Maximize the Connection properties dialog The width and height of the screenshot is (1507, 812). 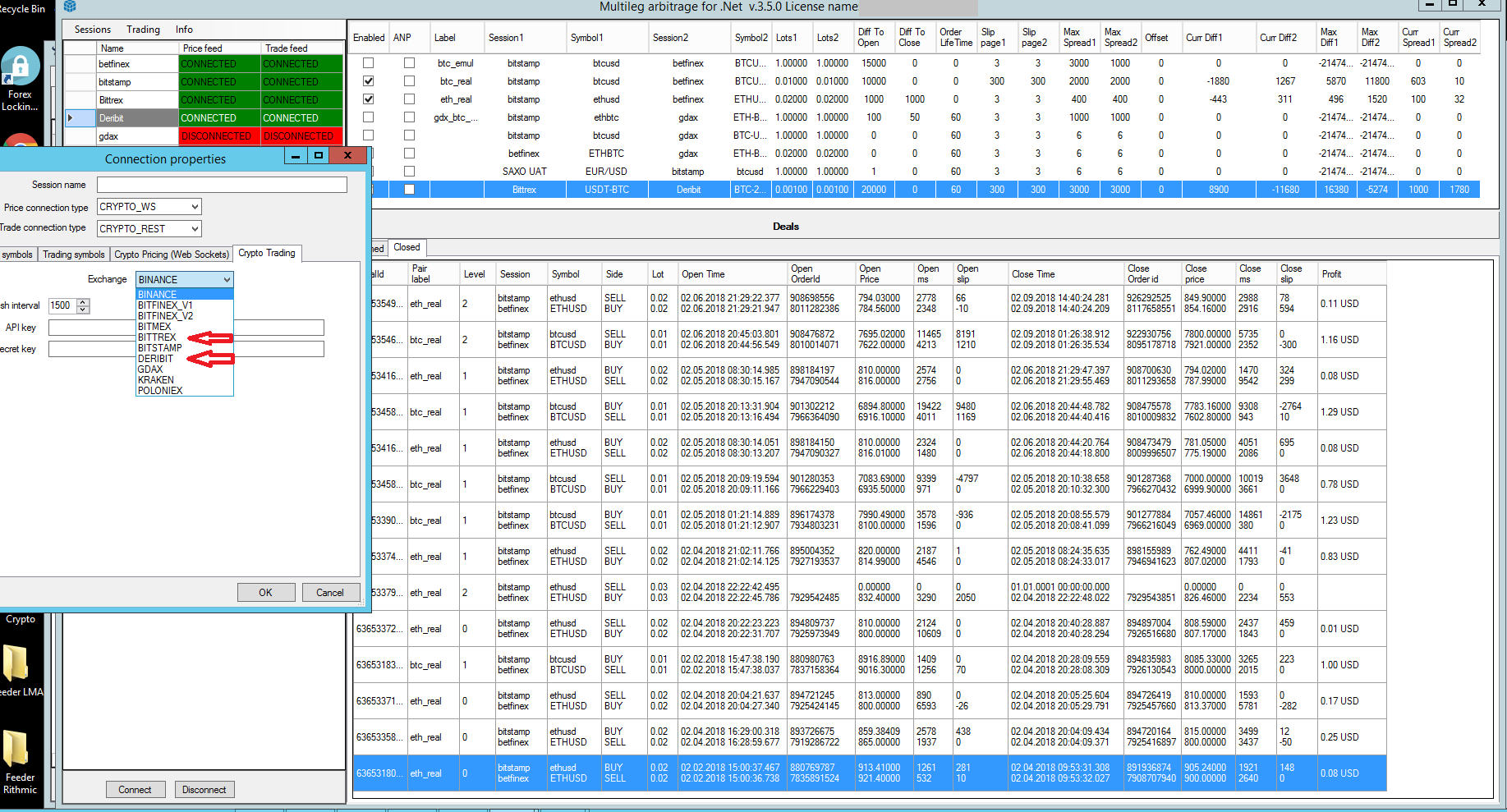tap(319, 155)
